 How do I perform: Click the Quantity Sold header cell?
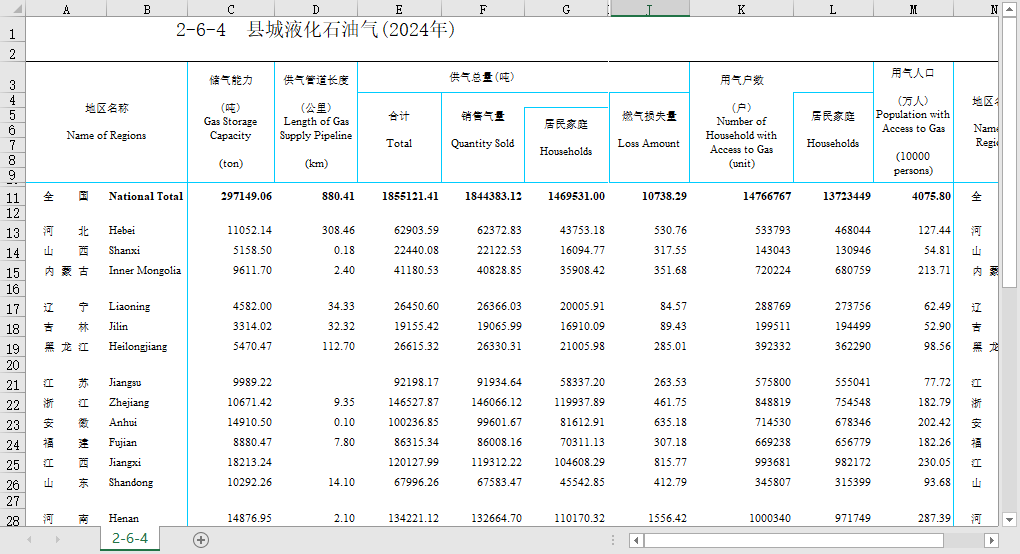(x=483, y=137)
